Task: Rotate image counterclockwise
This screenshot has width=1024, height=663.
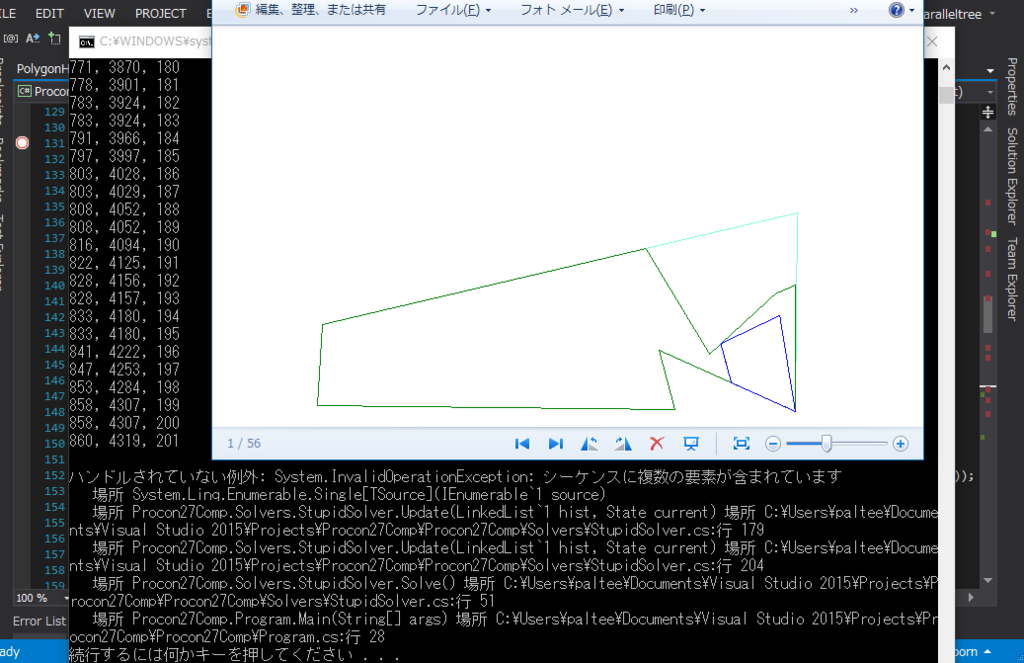Action: pos(590,443)
